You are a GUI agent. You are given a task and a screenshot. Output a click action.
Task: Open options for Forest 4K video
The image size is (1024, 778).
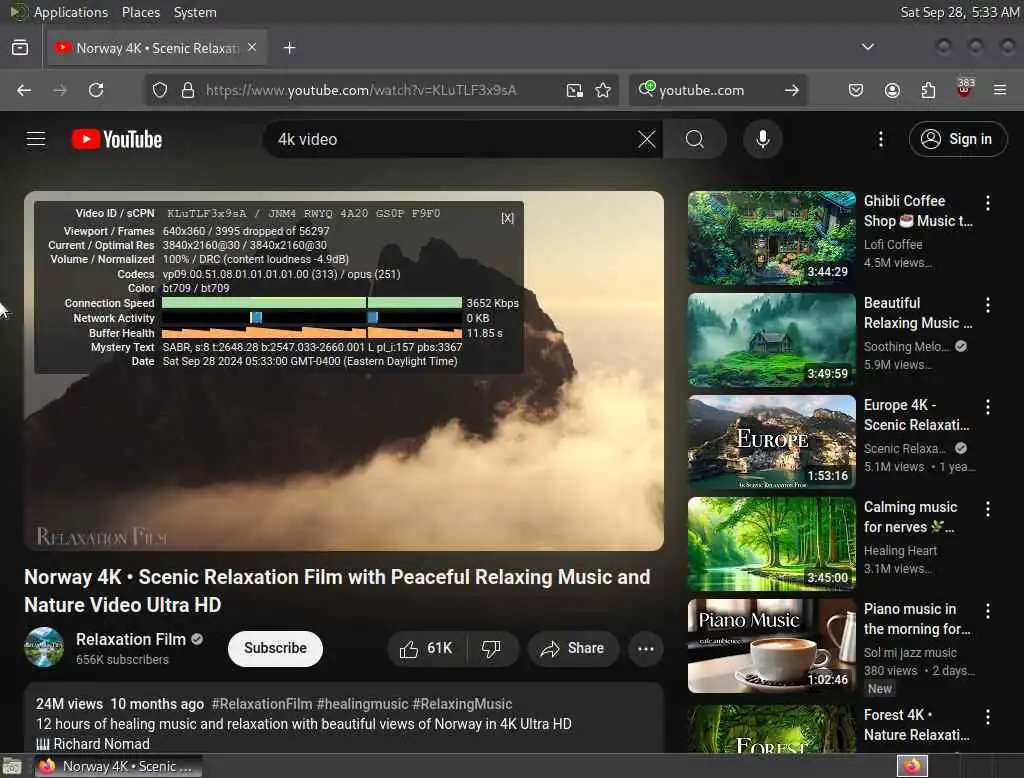pyautogui.click(x=987, y=717)
